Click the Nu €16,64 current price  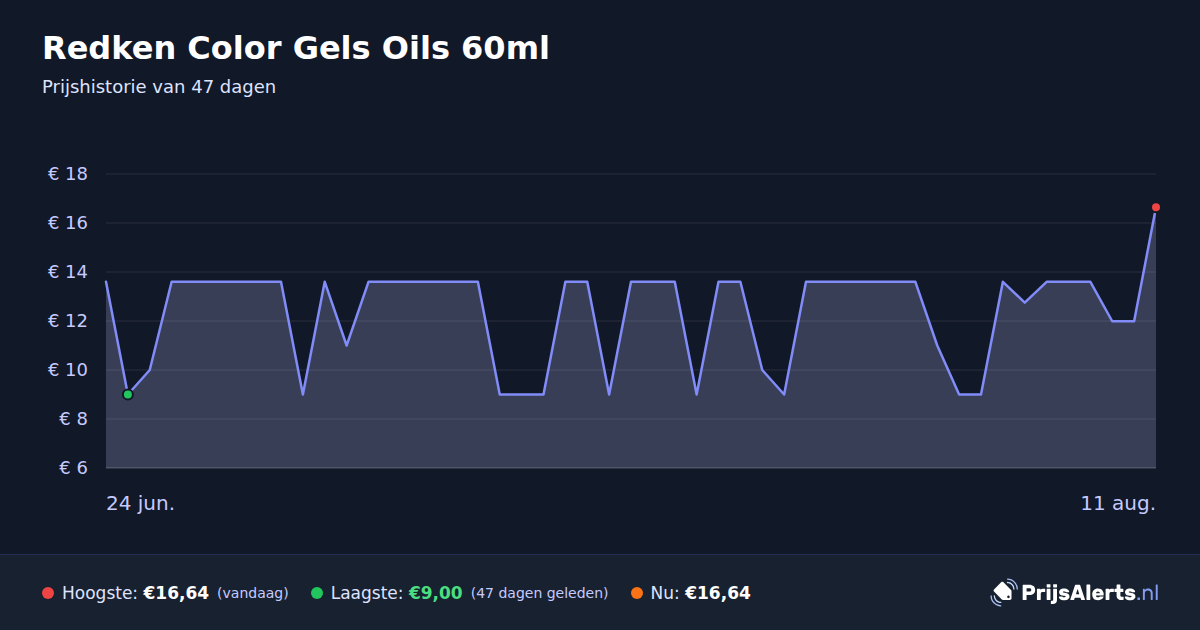[717, 593]
